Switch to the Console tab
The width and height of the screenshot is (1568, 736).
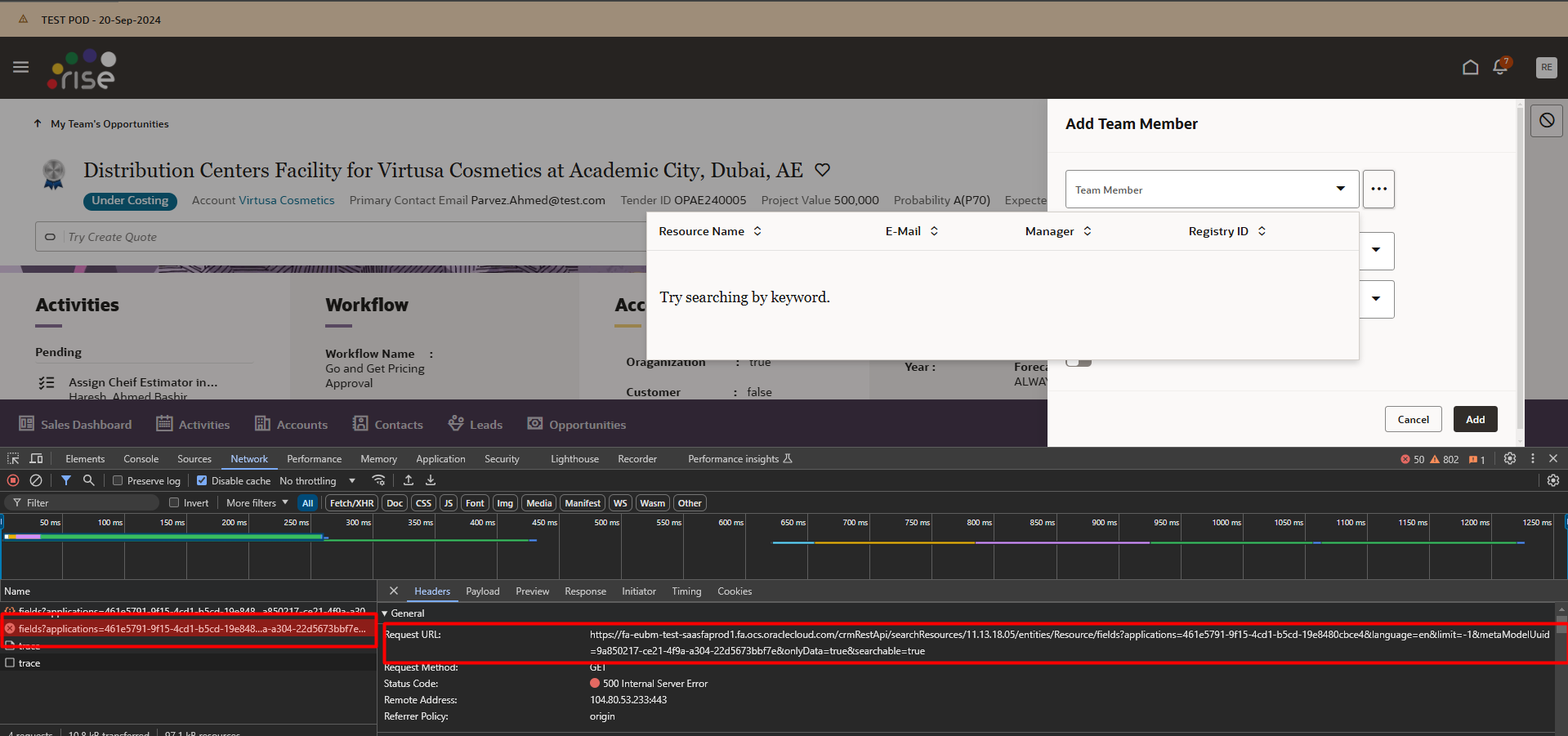point(141,459)
